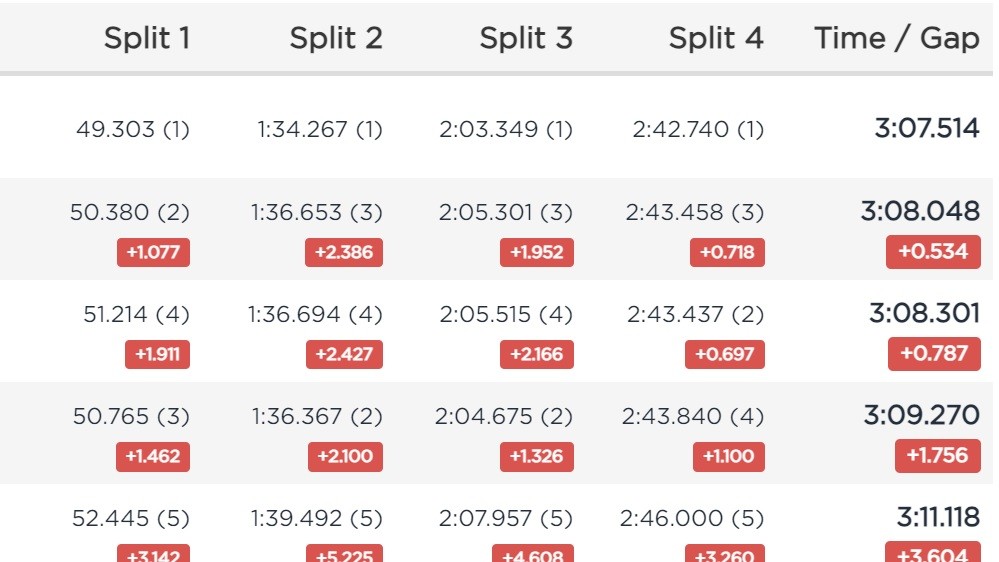Select the 3:11.118 finish time
This screenshot has height=562, width=999.
pos(938,517)
